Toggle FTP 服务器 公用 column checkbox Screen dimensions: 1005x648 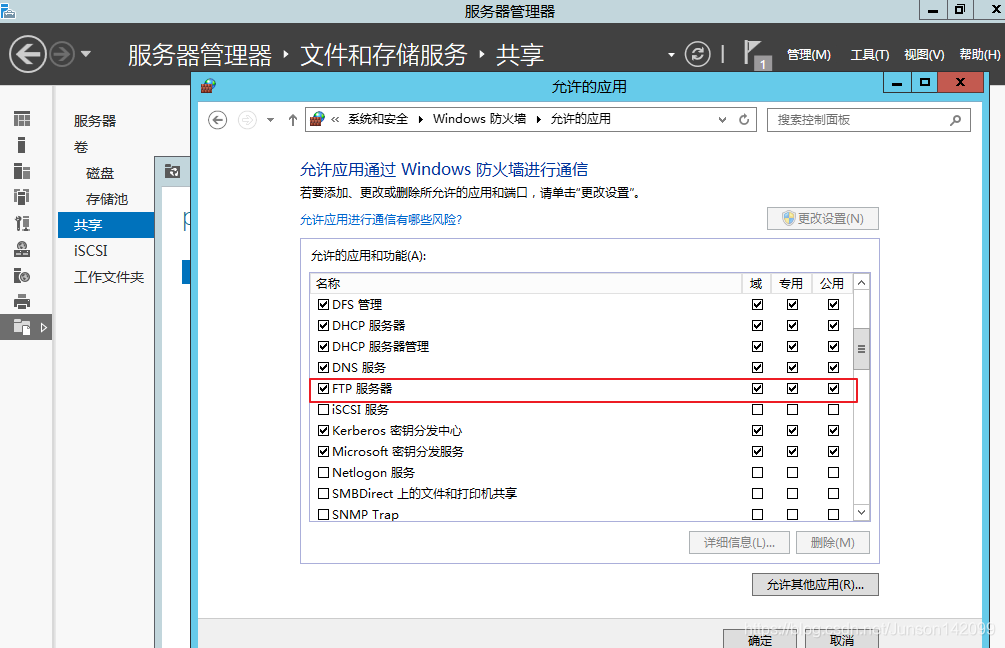[833, 388]
